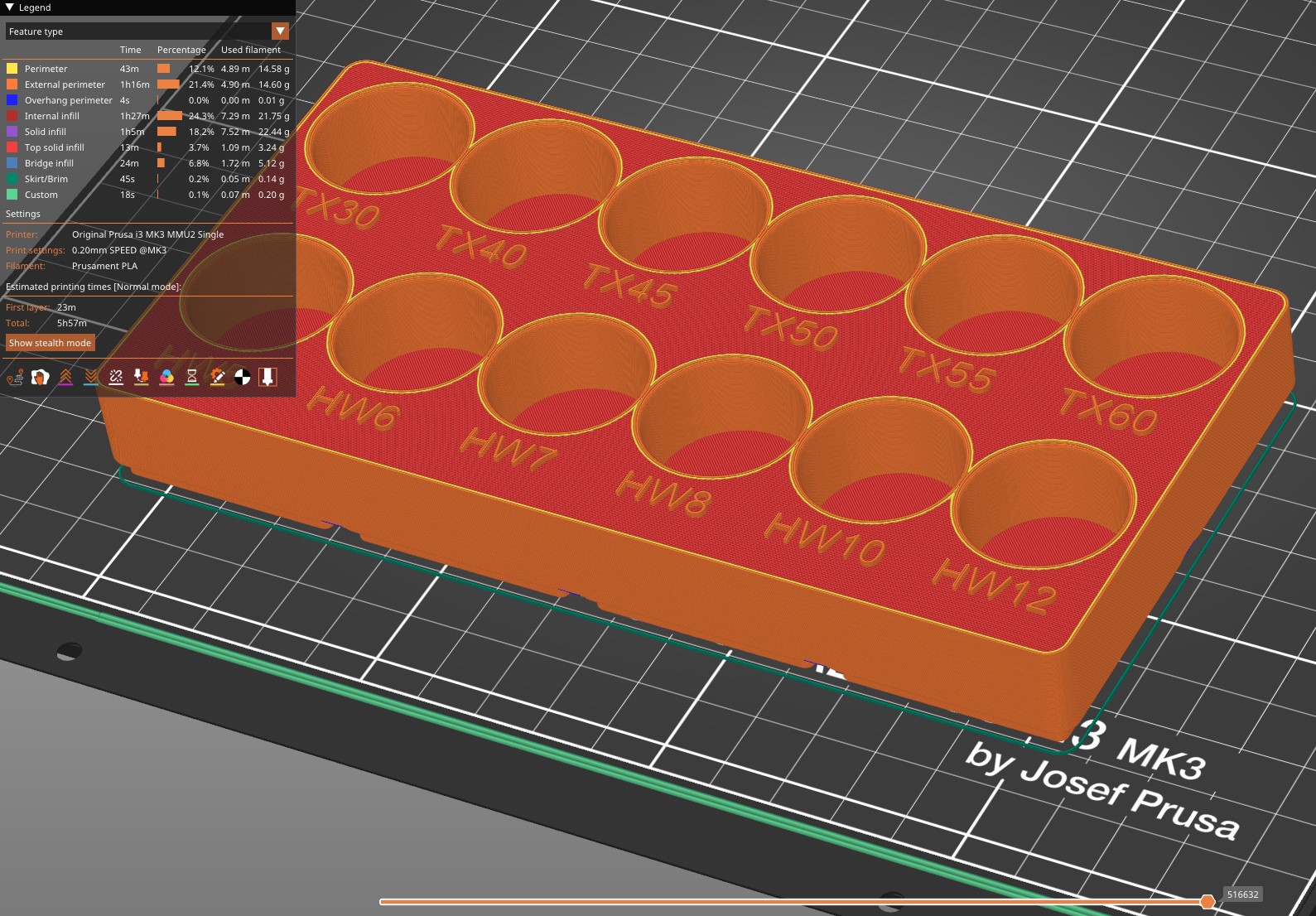Open the Feature type dropdown

(147, 31)
